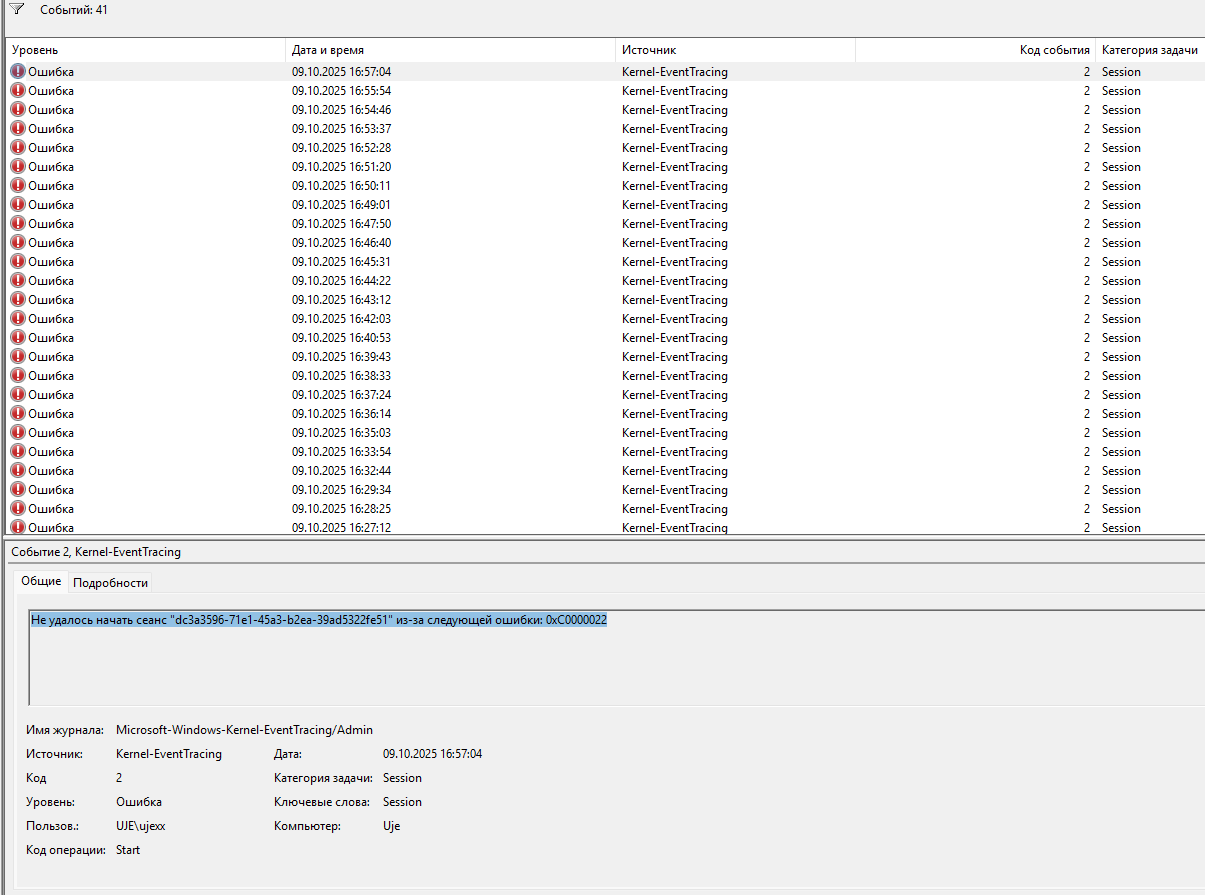Sort by the 'Источник' column header
This screenshot has width=1205, height=895.
click(735, 50)
